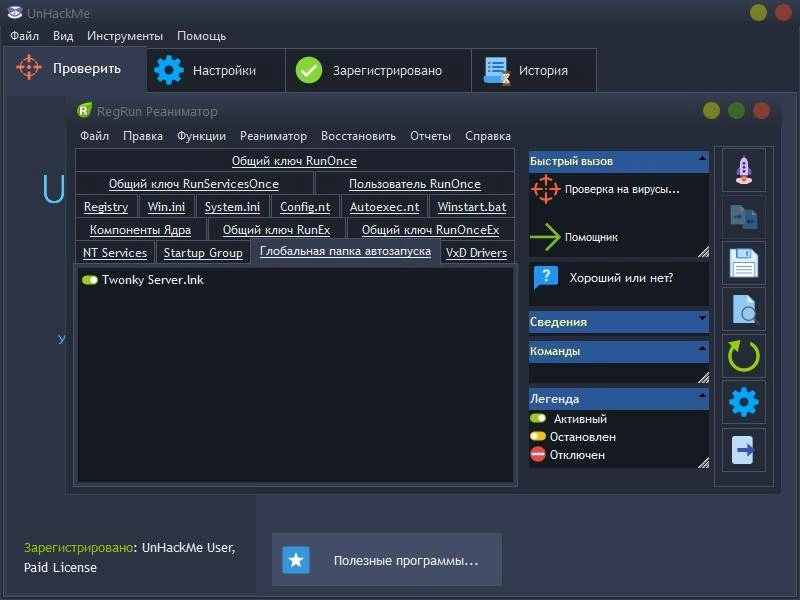The height and width of the screenshot is (600, 800).
Task: Switch to Startup Group tab
Action: (x=203, y=253)
